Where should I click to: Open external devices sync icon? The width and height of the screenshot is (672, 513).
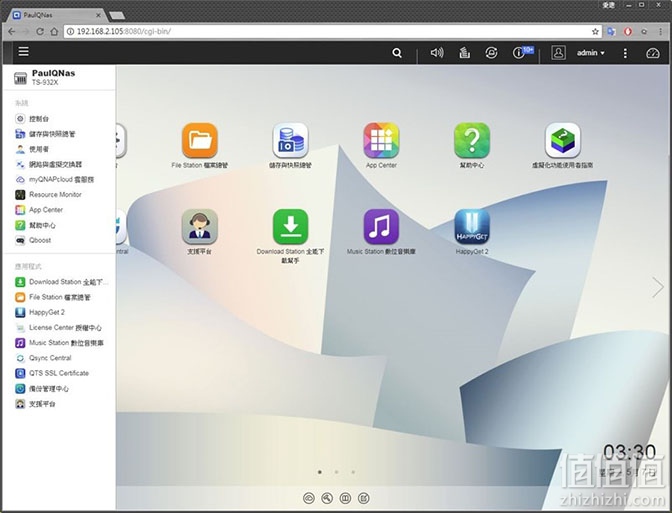click(x=491, y=53)
